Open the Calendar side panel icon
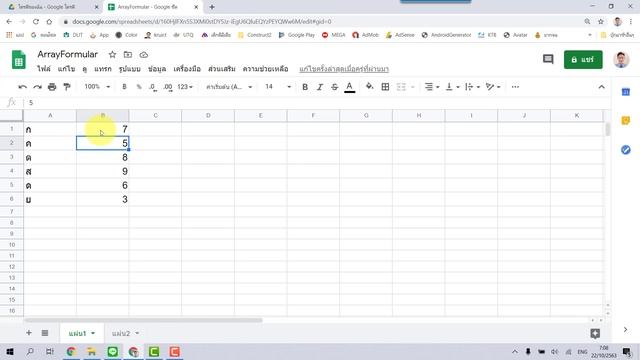The image size is (640, 360). [x=625, y=92]
